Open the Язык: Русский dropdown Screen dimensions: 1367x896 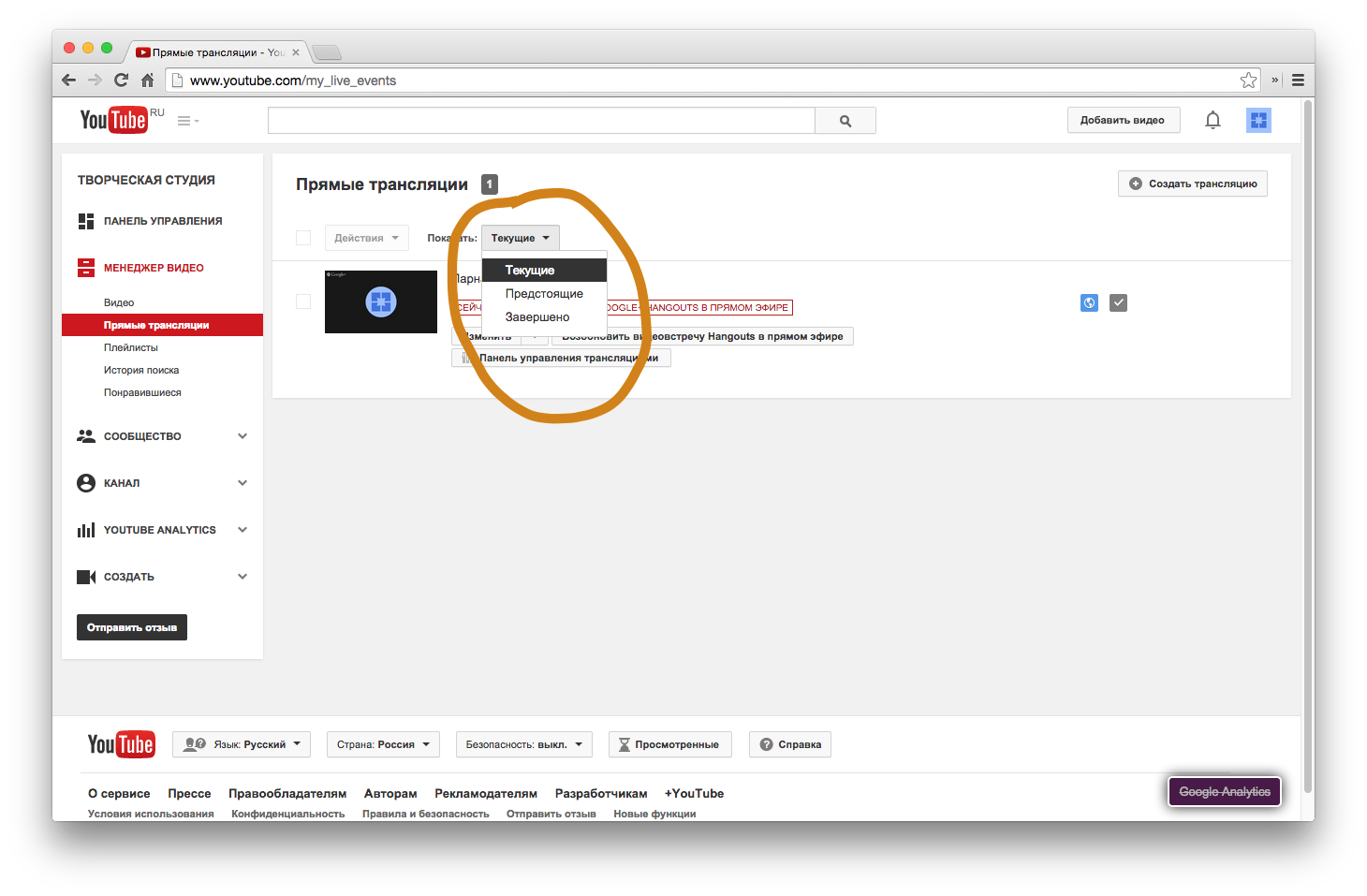click(243, 744)
